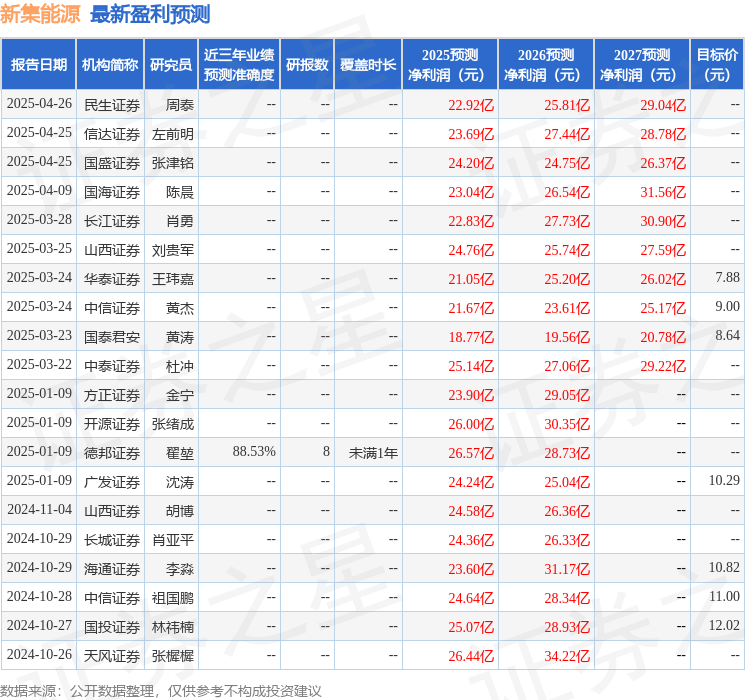Select the date 2025-04-26
745x700 pixels.
pos(39,104)
